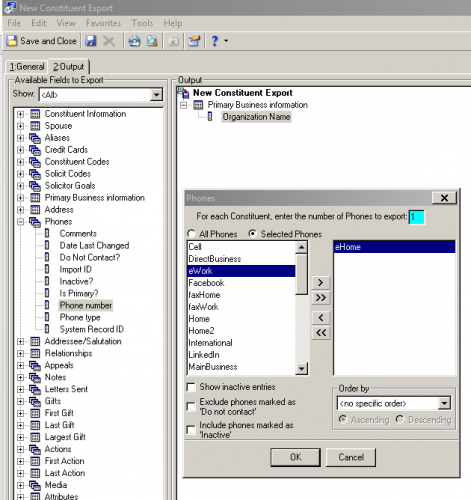Screen dimensions: 471x500
Task: Click the field icon beside Organization Name
Action: pyautogui.click(x=210, y=117)
